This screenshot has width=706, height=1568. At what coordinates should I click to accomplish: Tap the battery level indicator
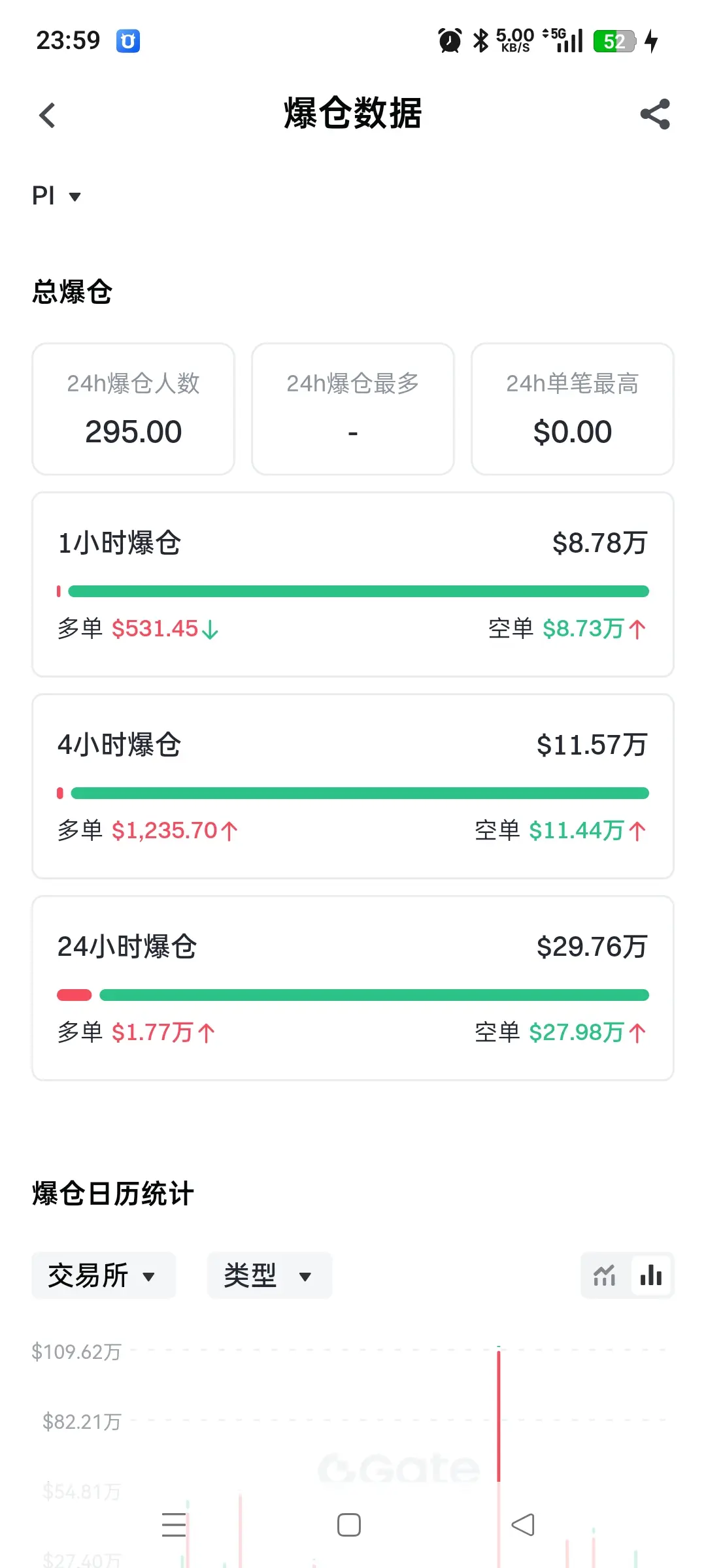[614, 41]
